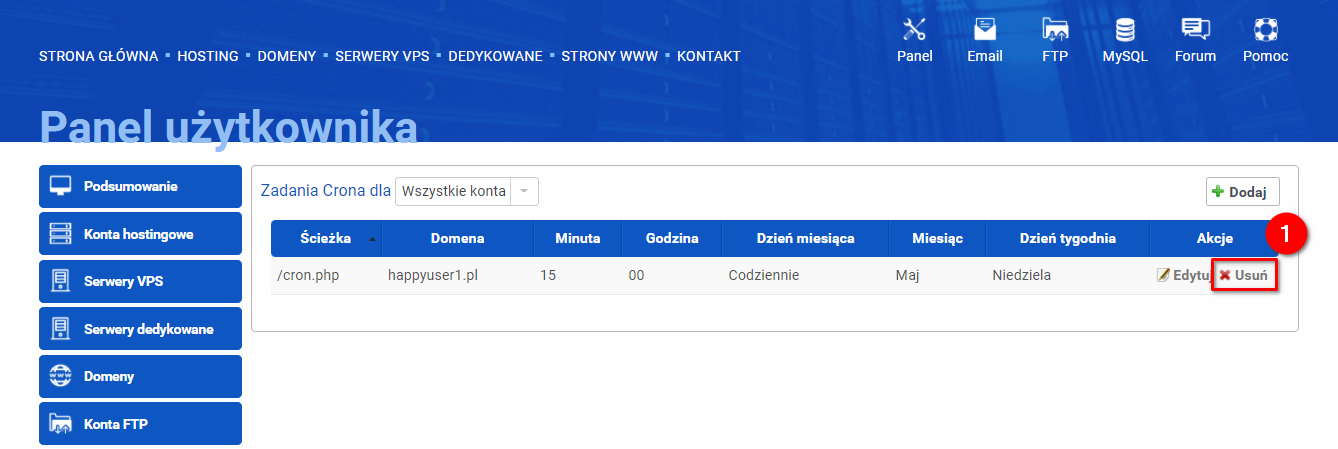
Task: Open the Konta FTP sidebar section
Action: 141,424
